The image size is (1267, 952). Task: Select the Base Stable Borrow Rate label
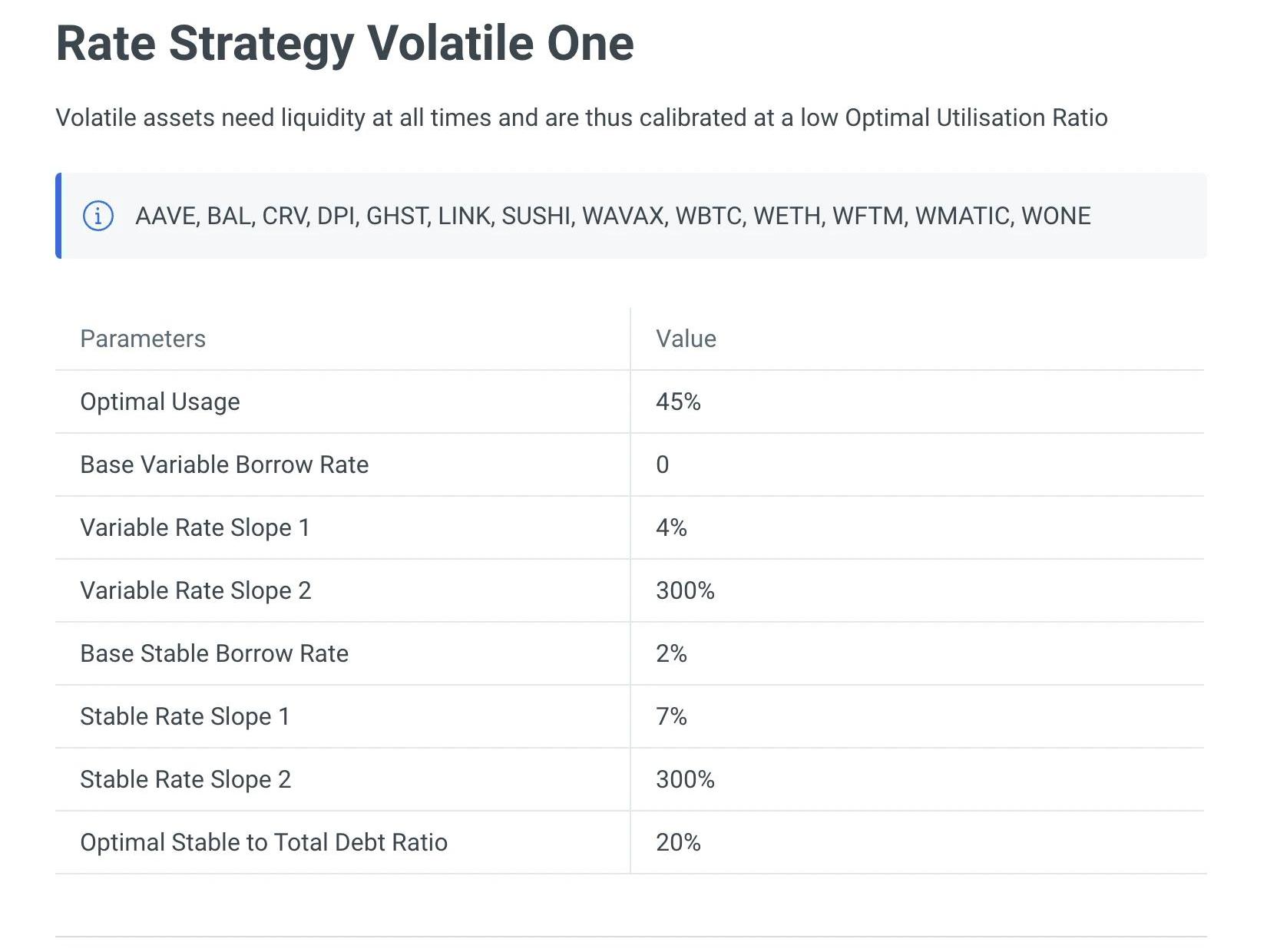[x=214, y=653]
